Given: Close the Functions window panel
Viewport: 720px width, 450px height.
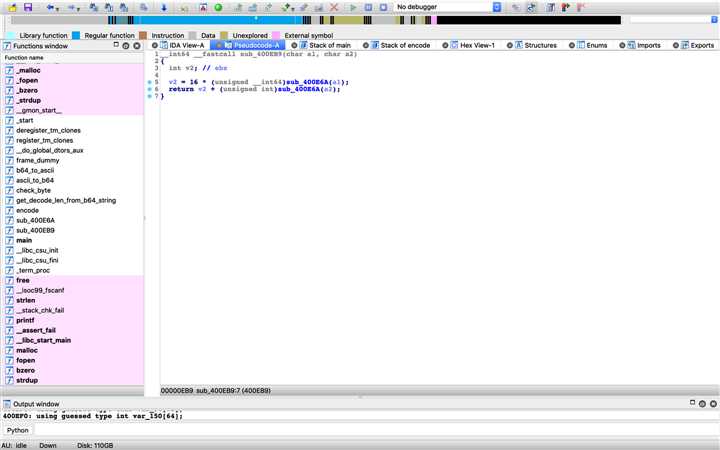Looking at the screenshot, I should coord(136,45).
